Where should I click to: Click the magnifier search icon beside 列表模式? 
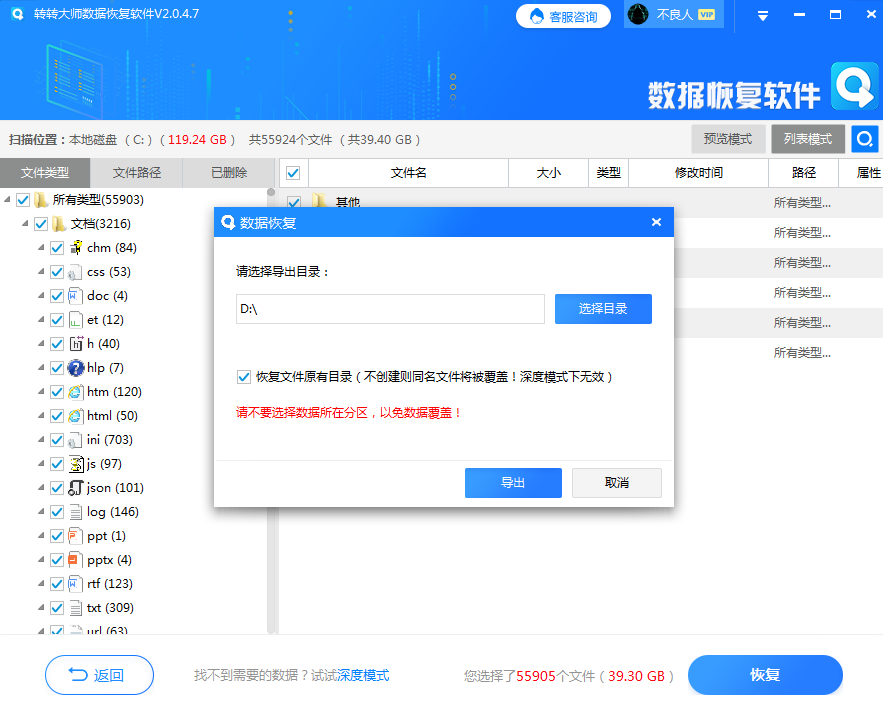tap(864, 139)
